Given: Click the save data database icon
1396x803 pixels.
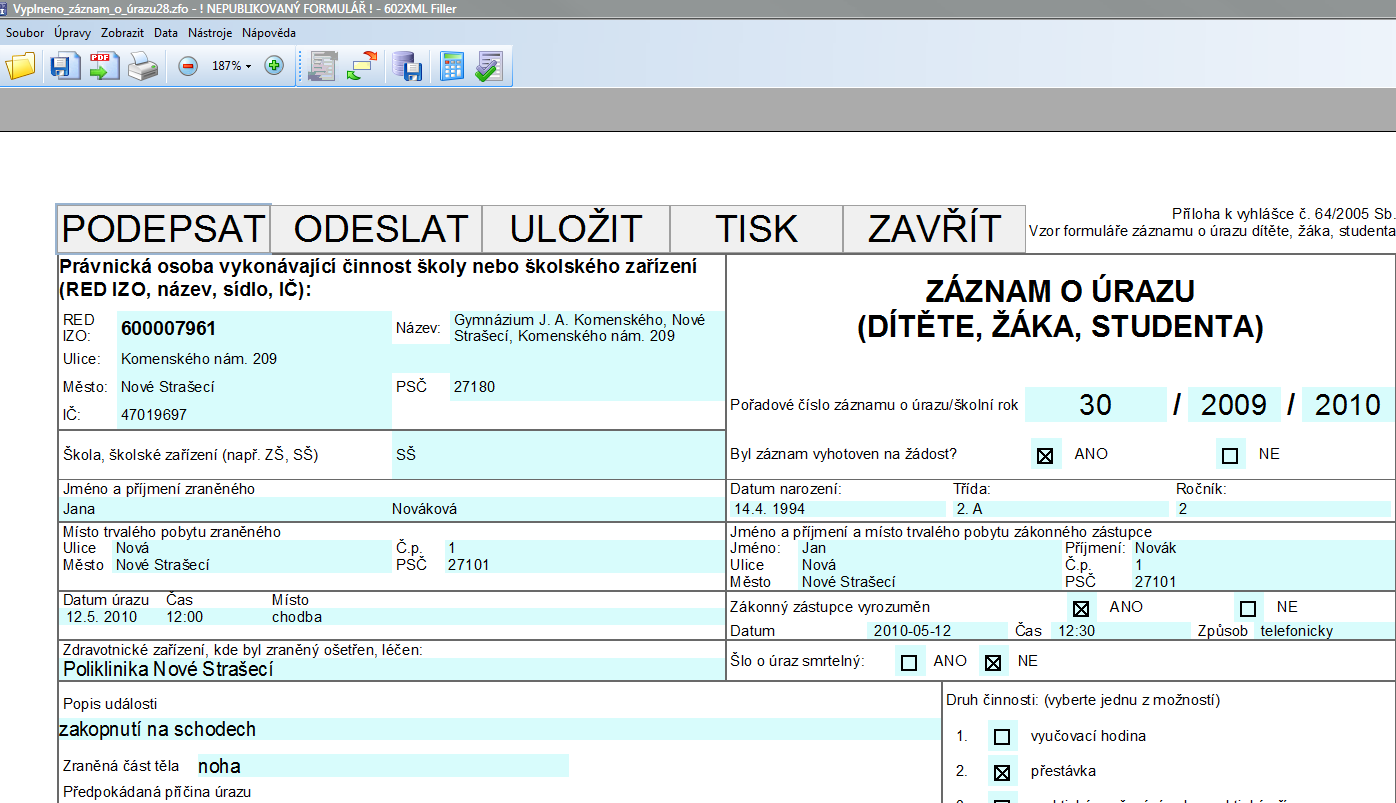Looking at the screenshot, I should (x=408, y=66).
